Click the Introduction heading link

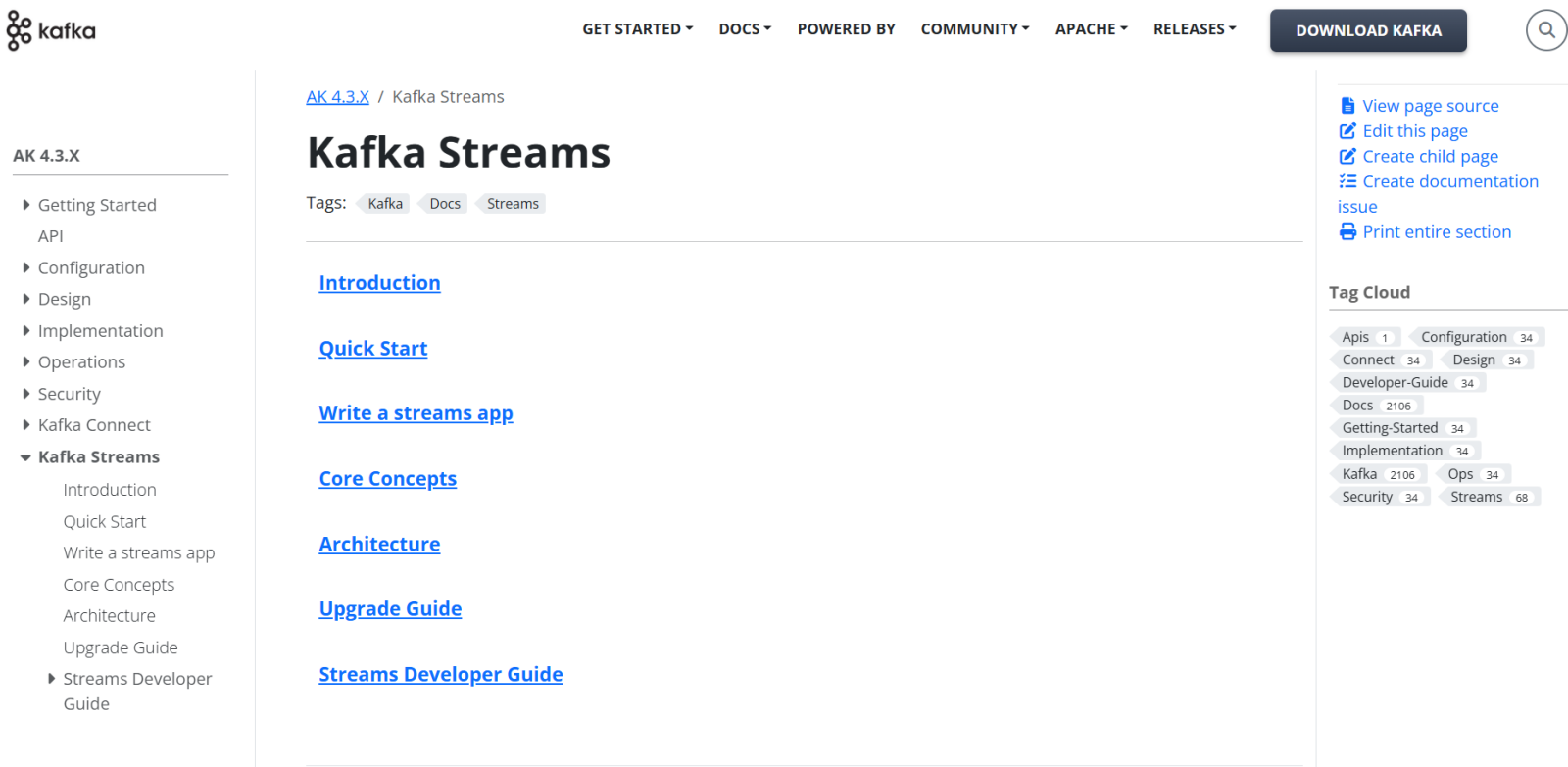coord(379,283)
